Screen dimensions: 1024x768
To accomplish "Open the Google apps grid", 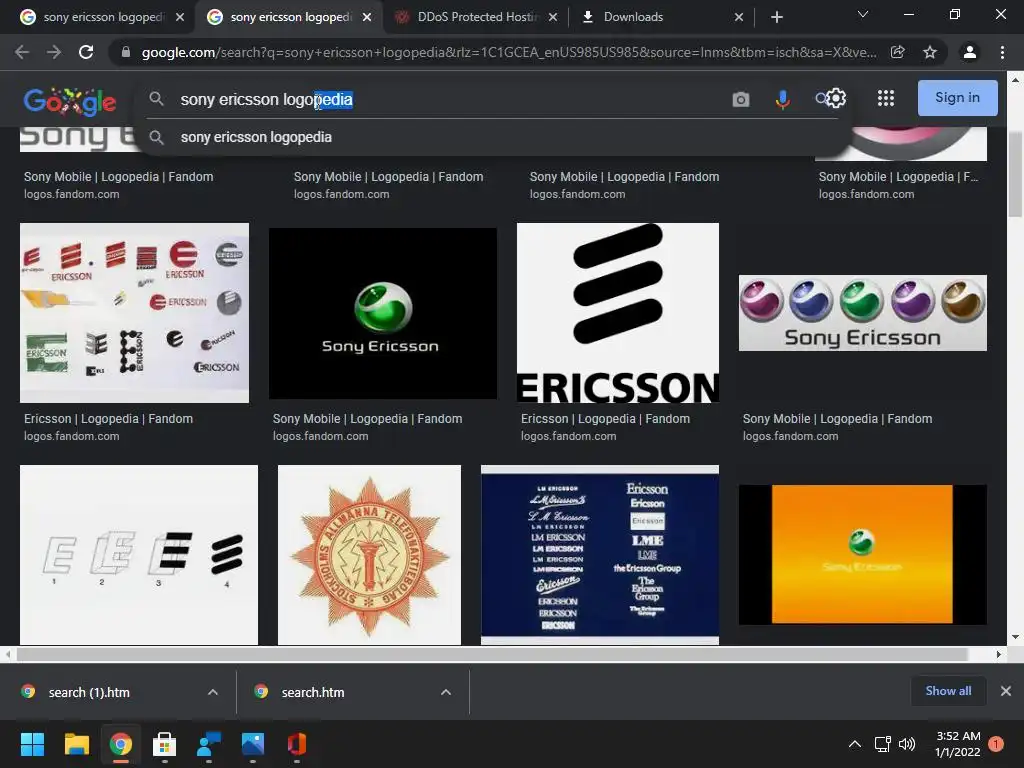I will tap(886, 98).
